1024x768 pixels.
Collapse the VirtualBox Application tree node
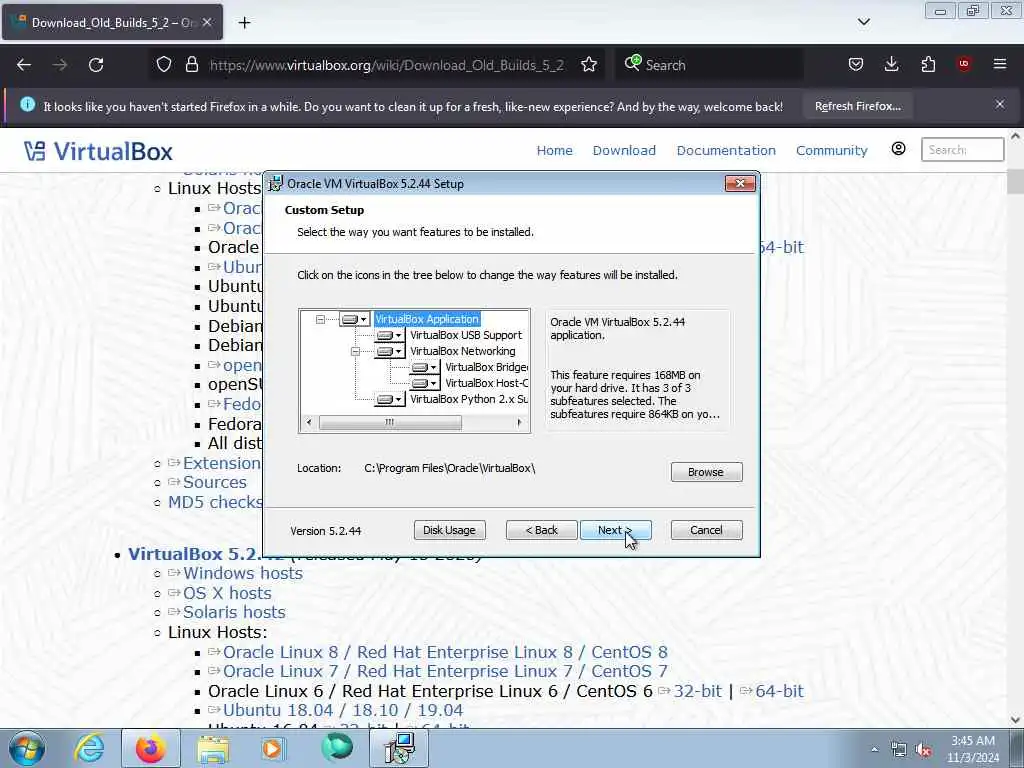tap(320, 319)
